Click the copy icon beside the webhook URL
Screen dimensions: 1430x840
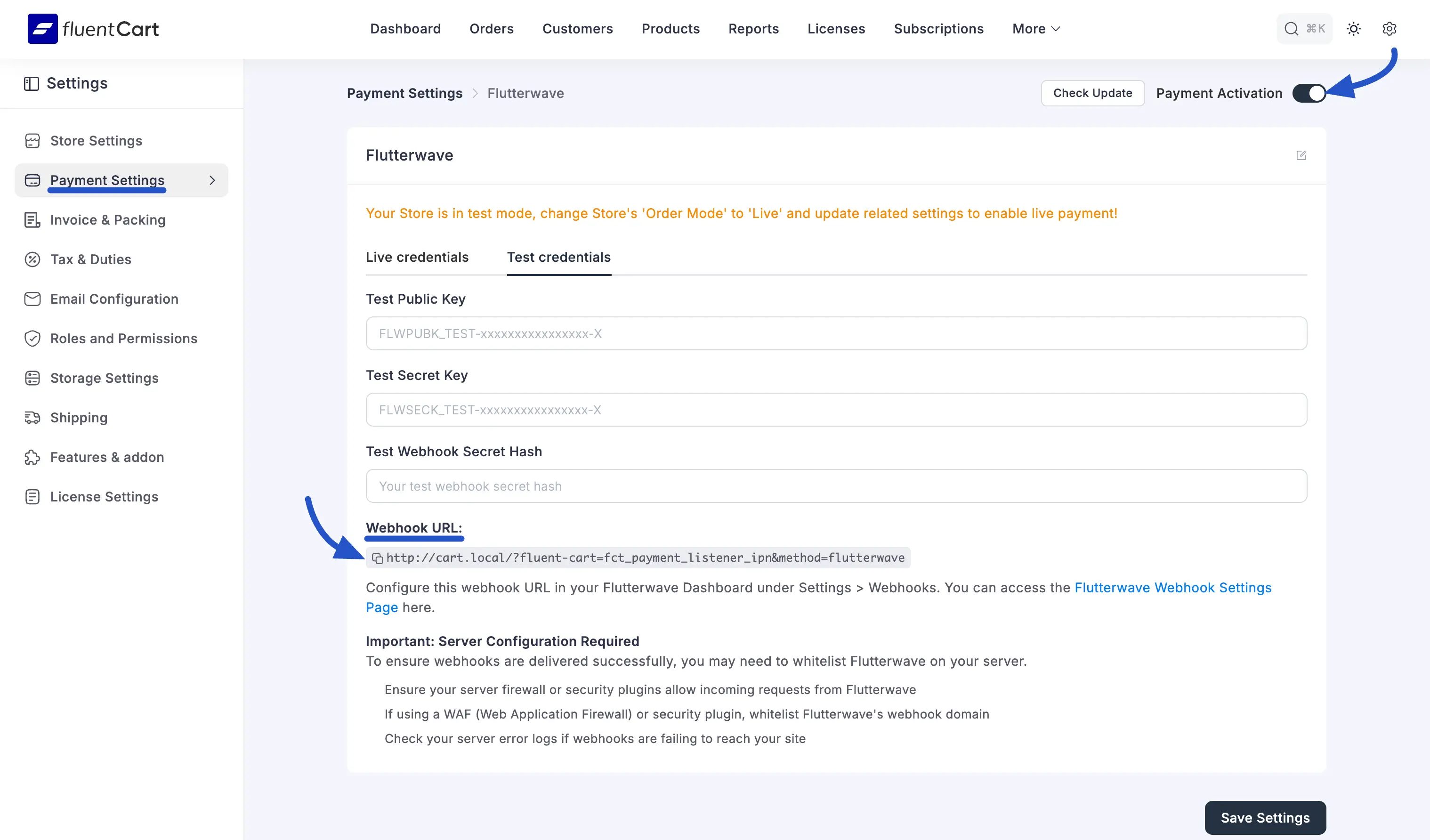(x=377, y=558)
